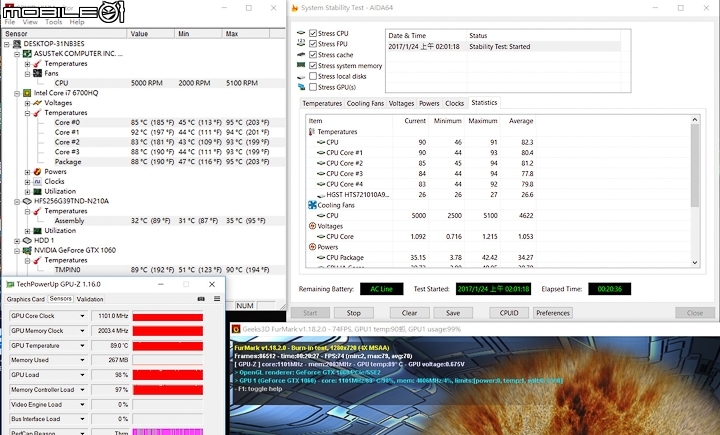Viewport: 720px width, 435px height.
Task: Click the PerfCap Reason magenta graph
Action: pyautogui.click(x=168, y=432)
